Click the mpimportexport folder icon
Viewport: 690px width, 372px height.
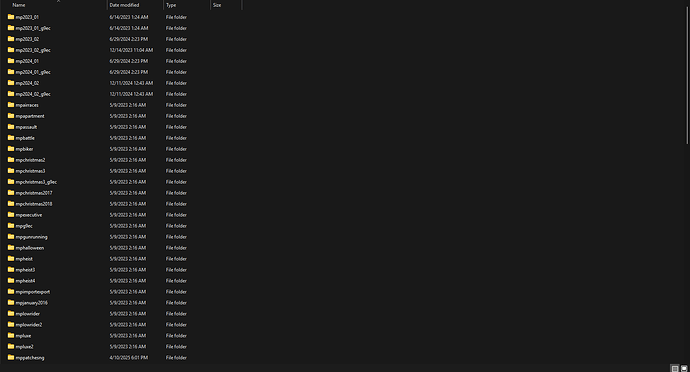(11, 291)
